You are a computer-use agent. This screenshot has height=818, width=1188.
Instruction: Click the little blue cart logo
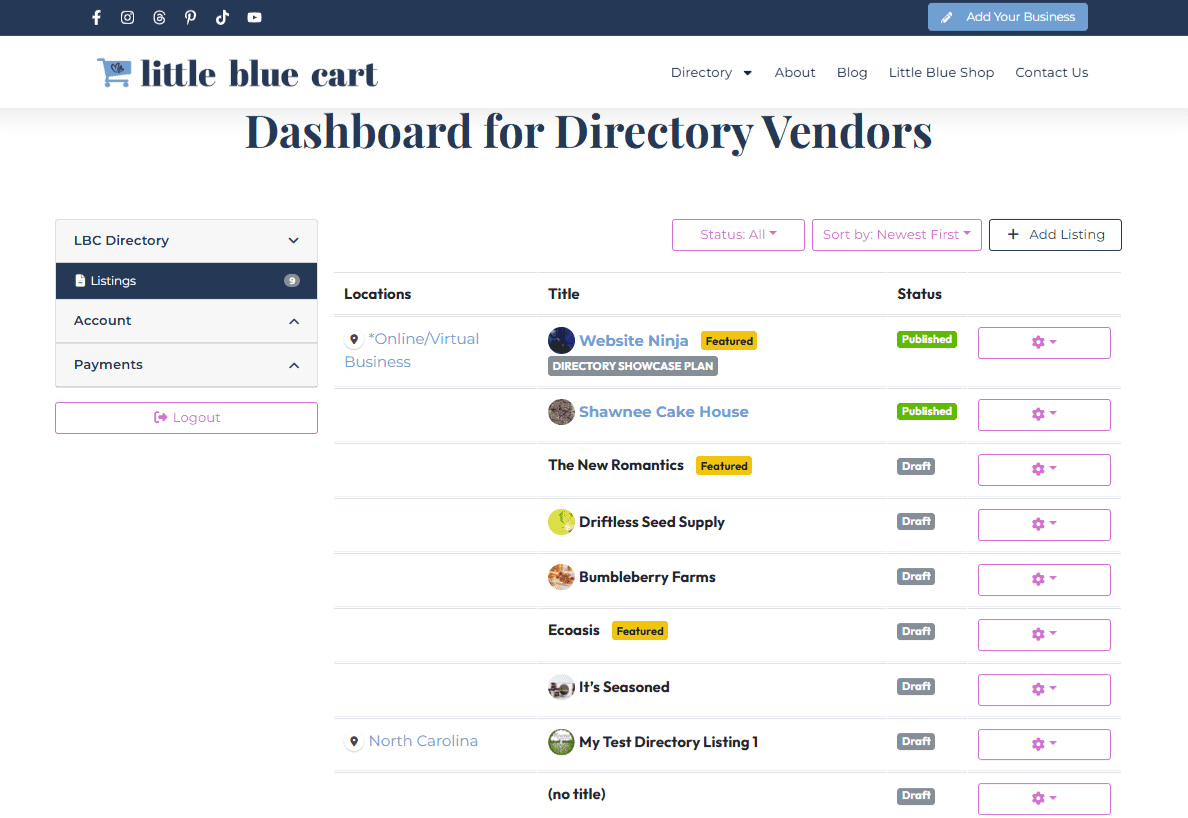237,73
